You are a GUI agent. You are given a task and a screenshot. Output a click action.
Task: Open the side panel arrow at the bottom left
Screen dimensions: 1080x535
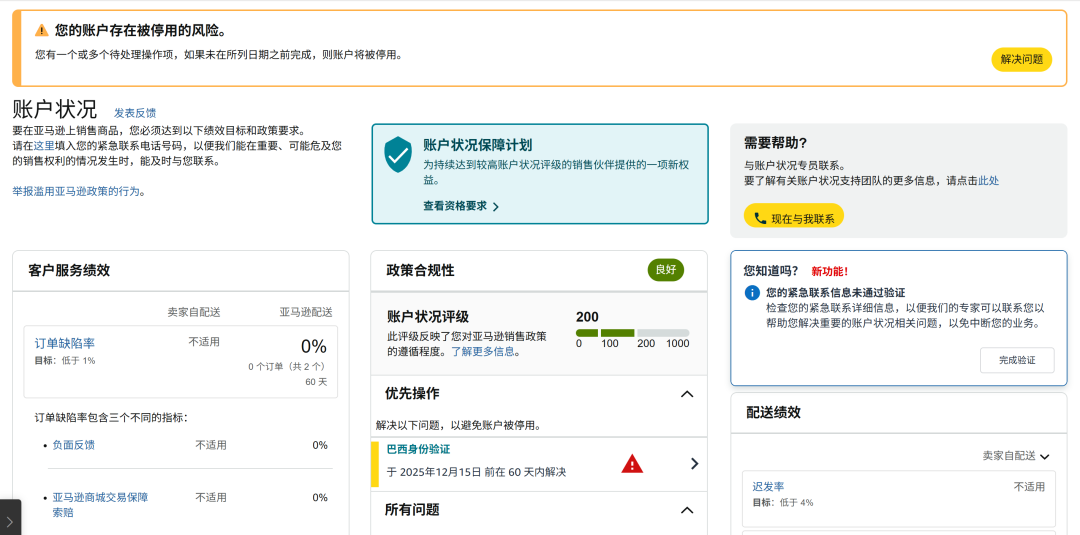click(10, 520)
